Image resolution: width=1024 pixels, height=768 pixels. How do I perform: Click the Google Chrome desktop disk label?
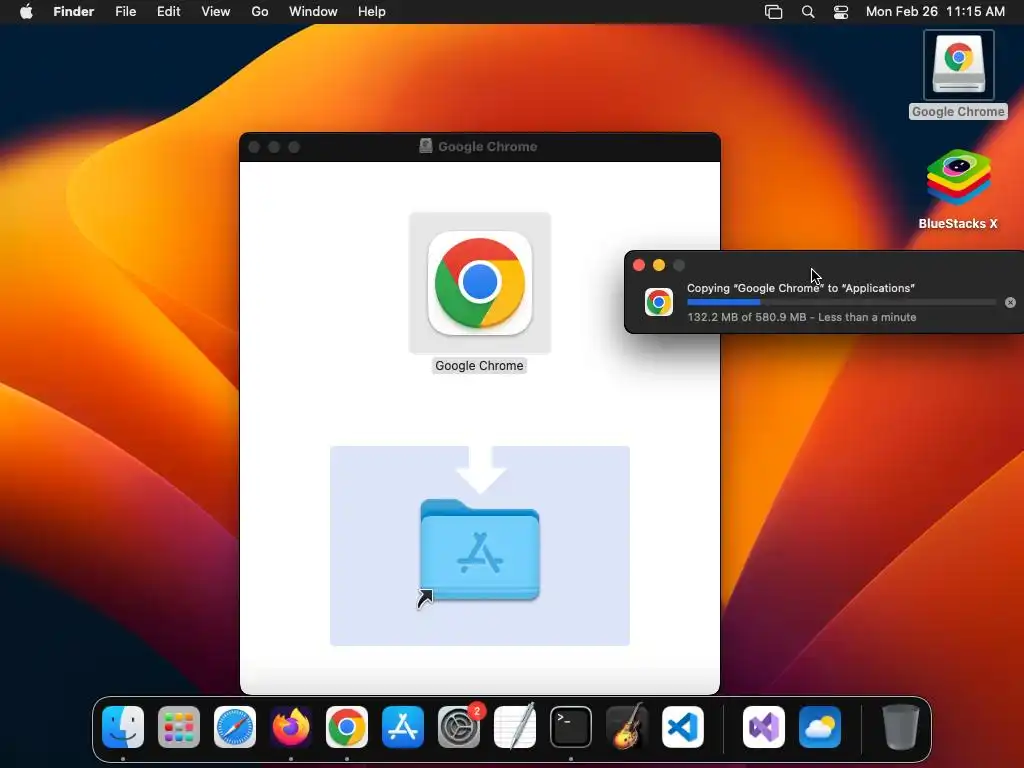click(x=958, y=112)
